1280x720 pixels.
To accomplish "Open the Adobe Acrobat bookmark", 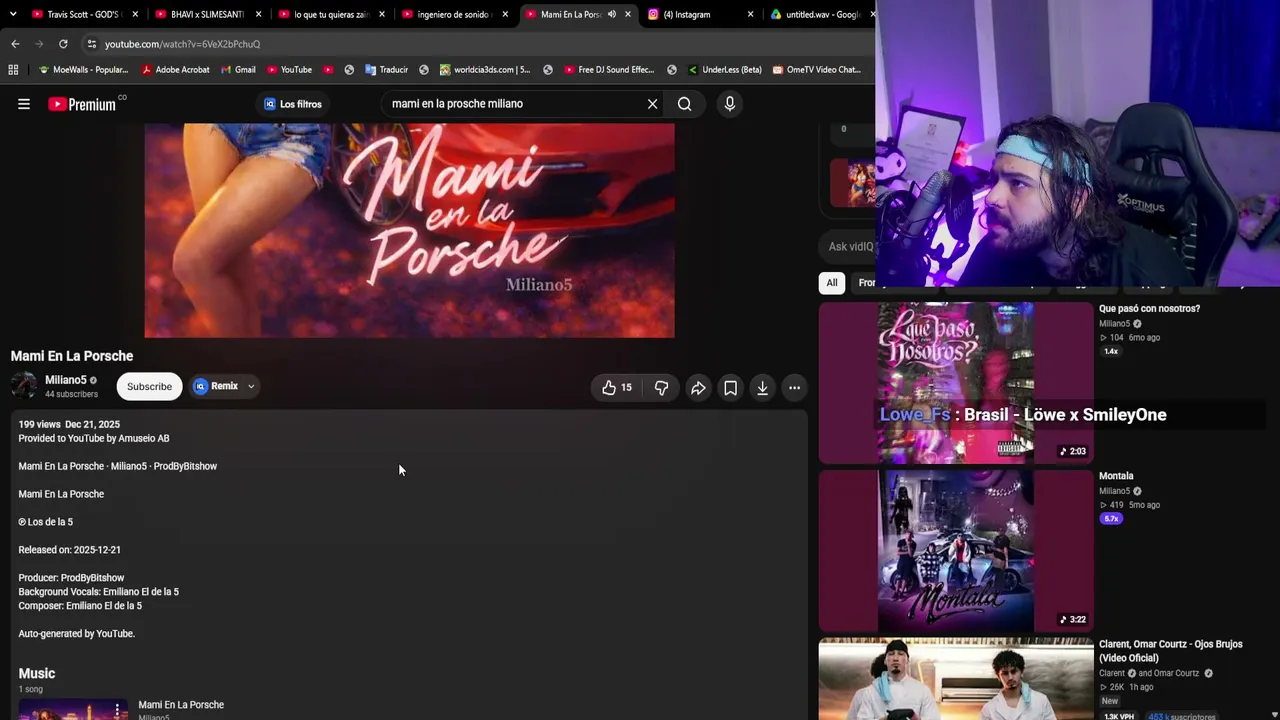I will tap(175, 70).
